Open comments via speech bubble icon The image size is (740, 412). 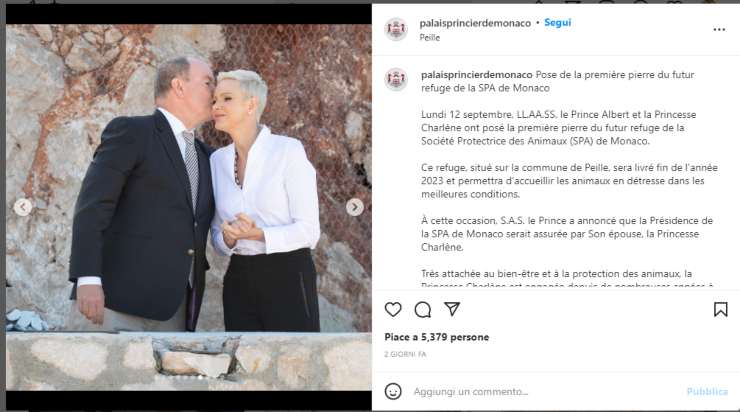pyautogui.click(x=422, y=310)
